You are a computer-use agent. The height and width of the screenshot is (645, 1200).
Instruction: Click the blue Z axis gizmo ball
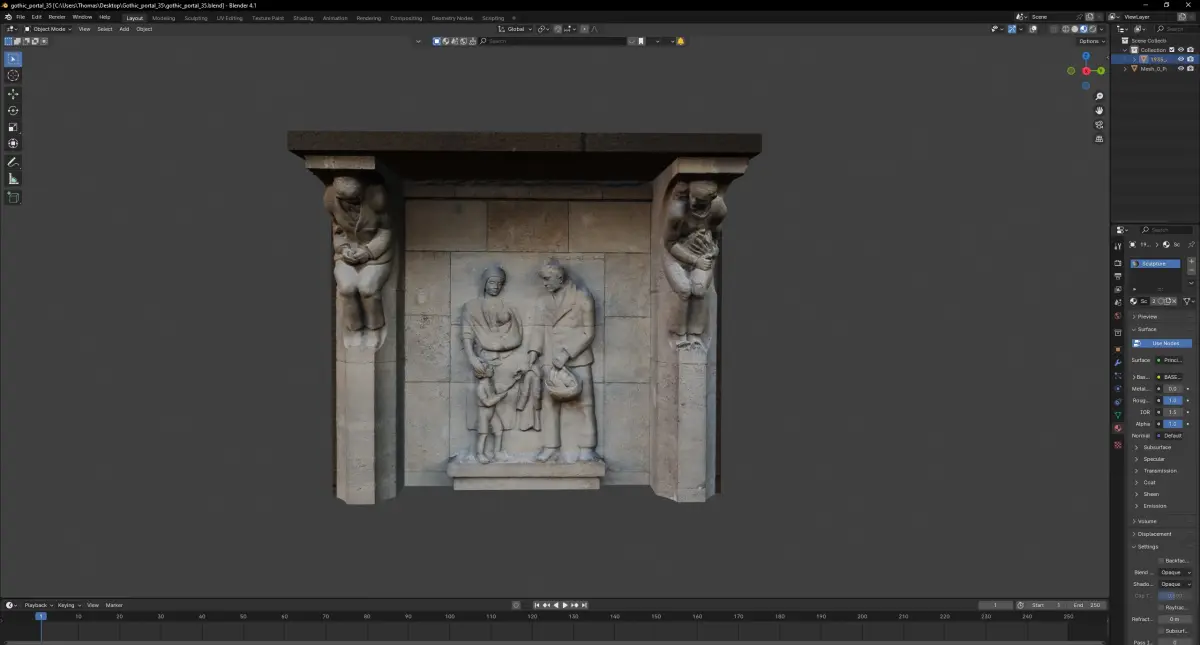pyautogui.click(x=1086, y=56)
